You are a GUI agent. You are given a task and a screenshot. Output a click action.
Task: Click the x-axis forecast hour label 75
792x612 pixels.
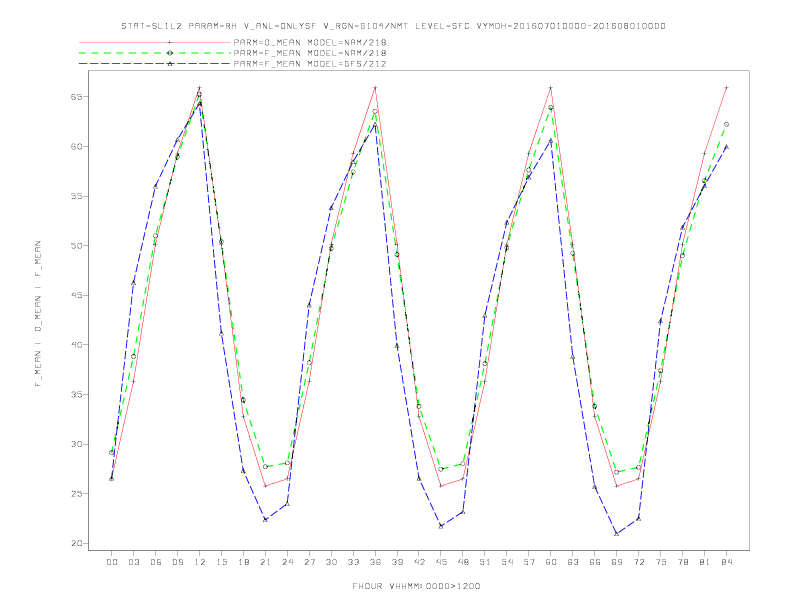(x=661, y=562)
